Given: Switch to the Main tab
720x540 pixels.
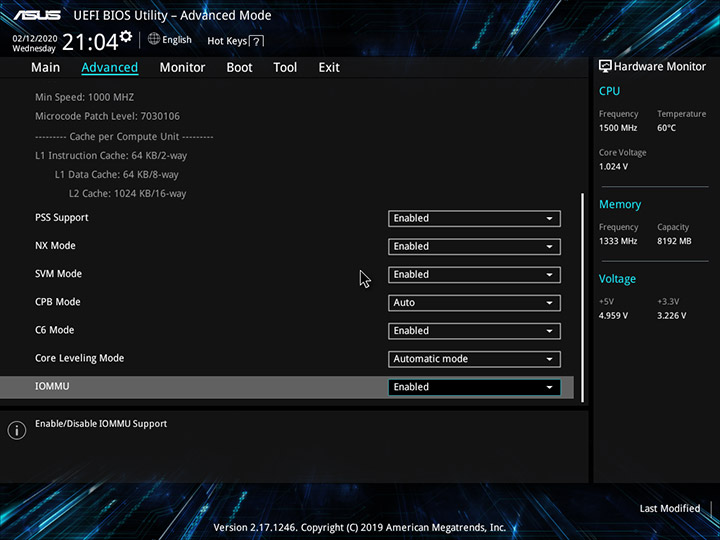Looking at the screenshot, I should coord(45,68).
